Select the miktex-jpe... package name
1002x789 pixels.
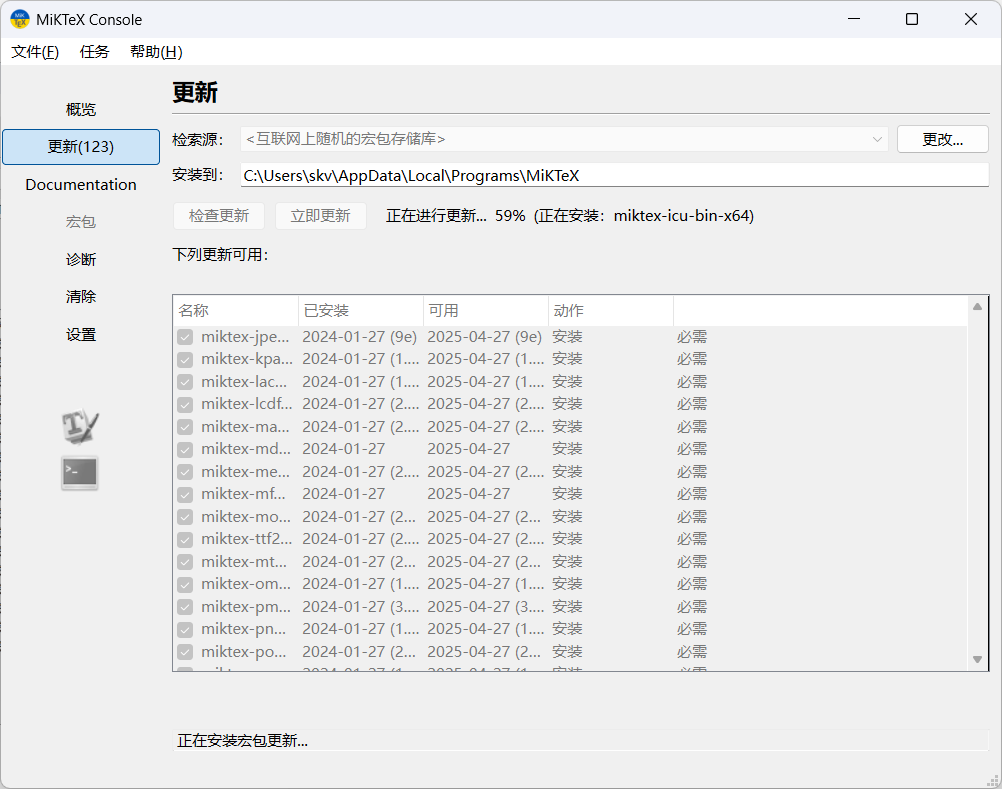pos(245,337)
